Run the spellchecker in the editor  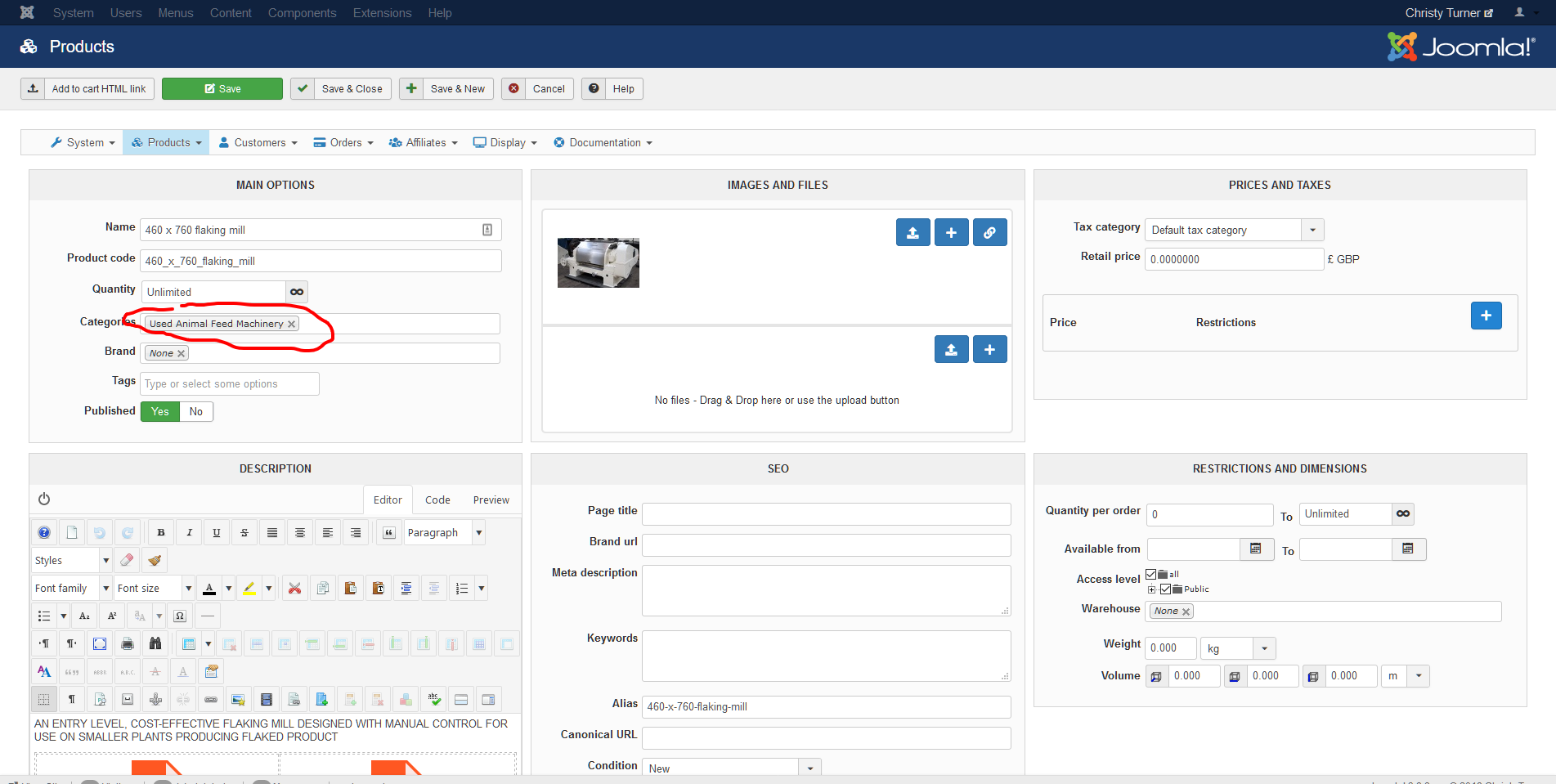(434, 700)
